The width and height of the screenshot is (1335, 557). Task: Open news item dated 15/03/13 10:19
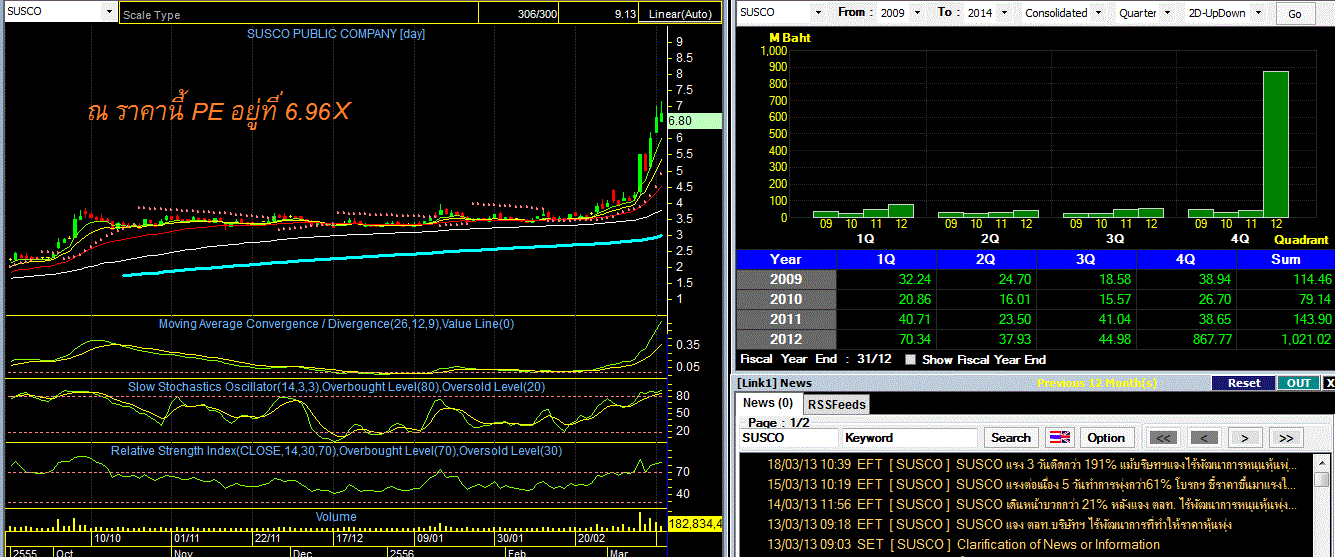click(x=1030, y=485)
